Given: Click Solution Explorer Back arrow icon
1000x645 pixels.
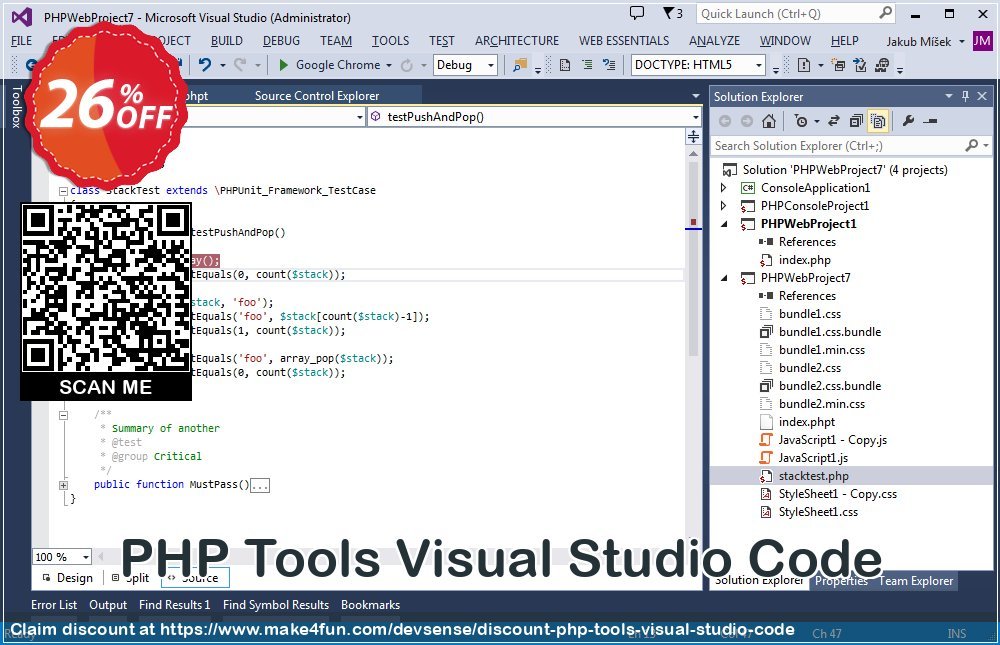Looking at the screenshot, I should tap(725, 121).
